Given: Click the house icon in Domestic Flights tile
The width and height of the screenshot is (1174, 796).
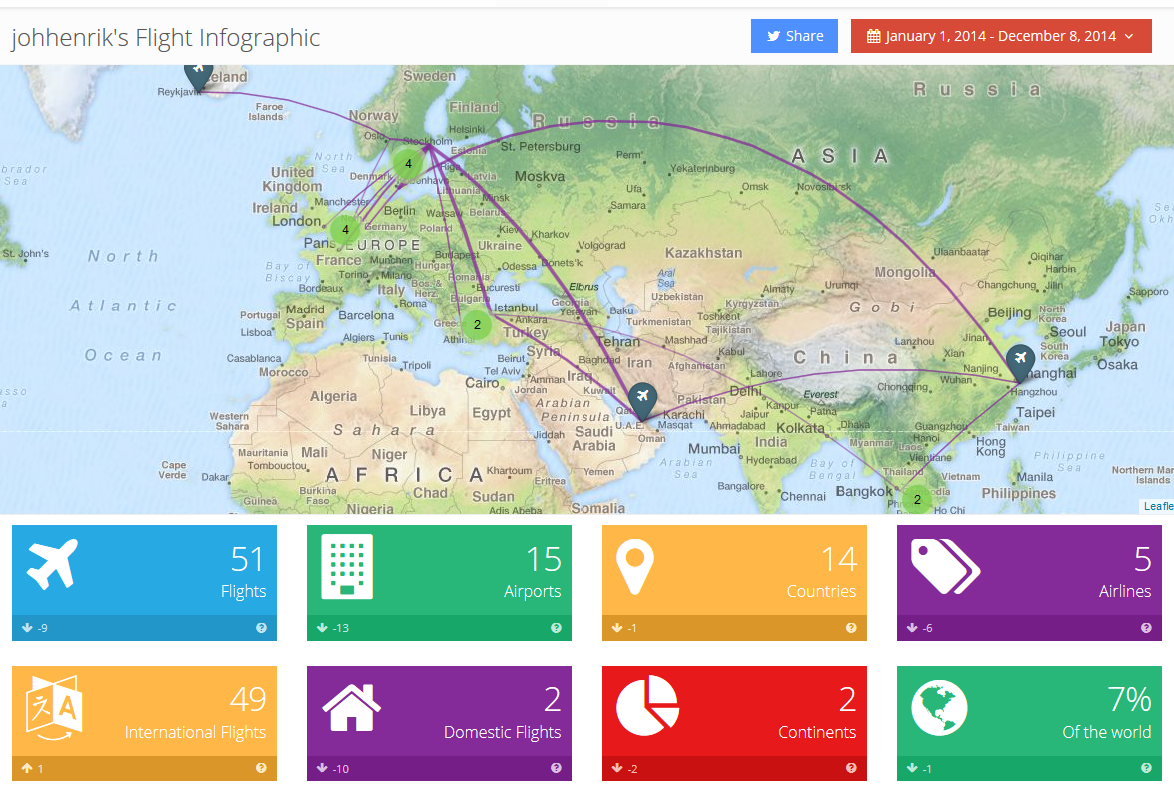Looking at the screenshot, I should (351, 706).
